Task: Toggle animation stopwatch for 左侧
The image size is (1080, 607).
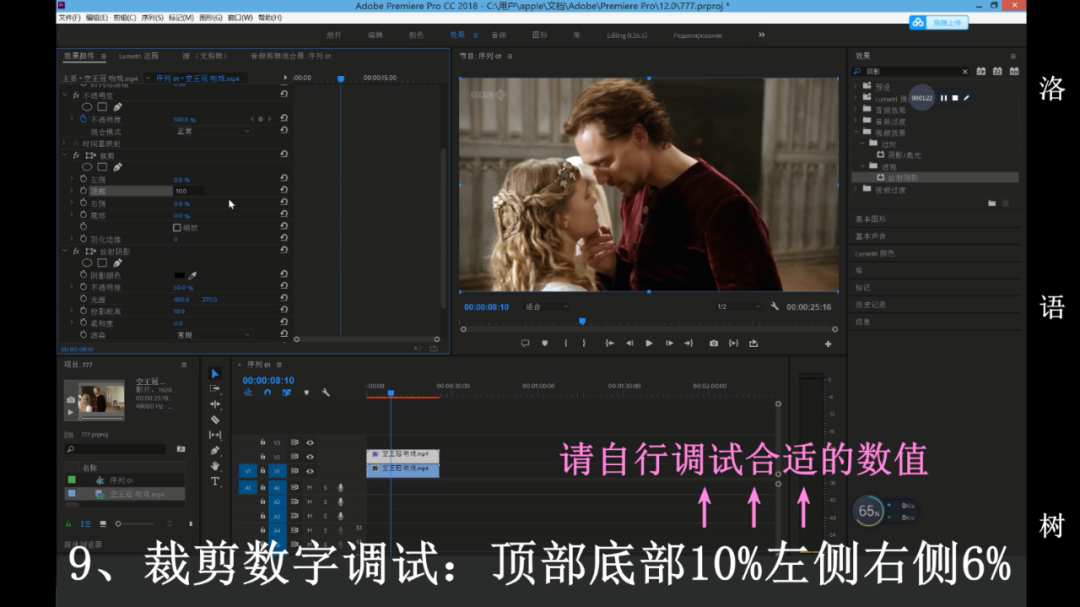Action: pos(83,179)
